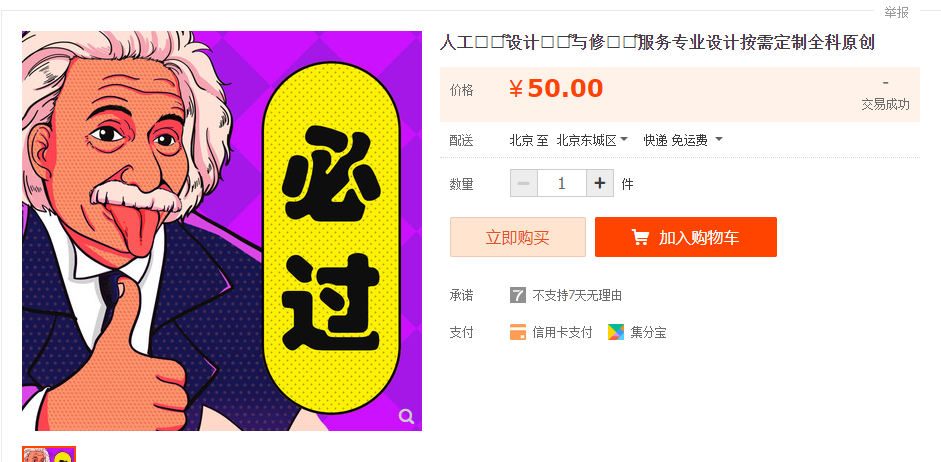Click the 不支持7天无理由 promise text
Image resolution: width=941 pixels, height=462 pixels.
coord(577,295)
